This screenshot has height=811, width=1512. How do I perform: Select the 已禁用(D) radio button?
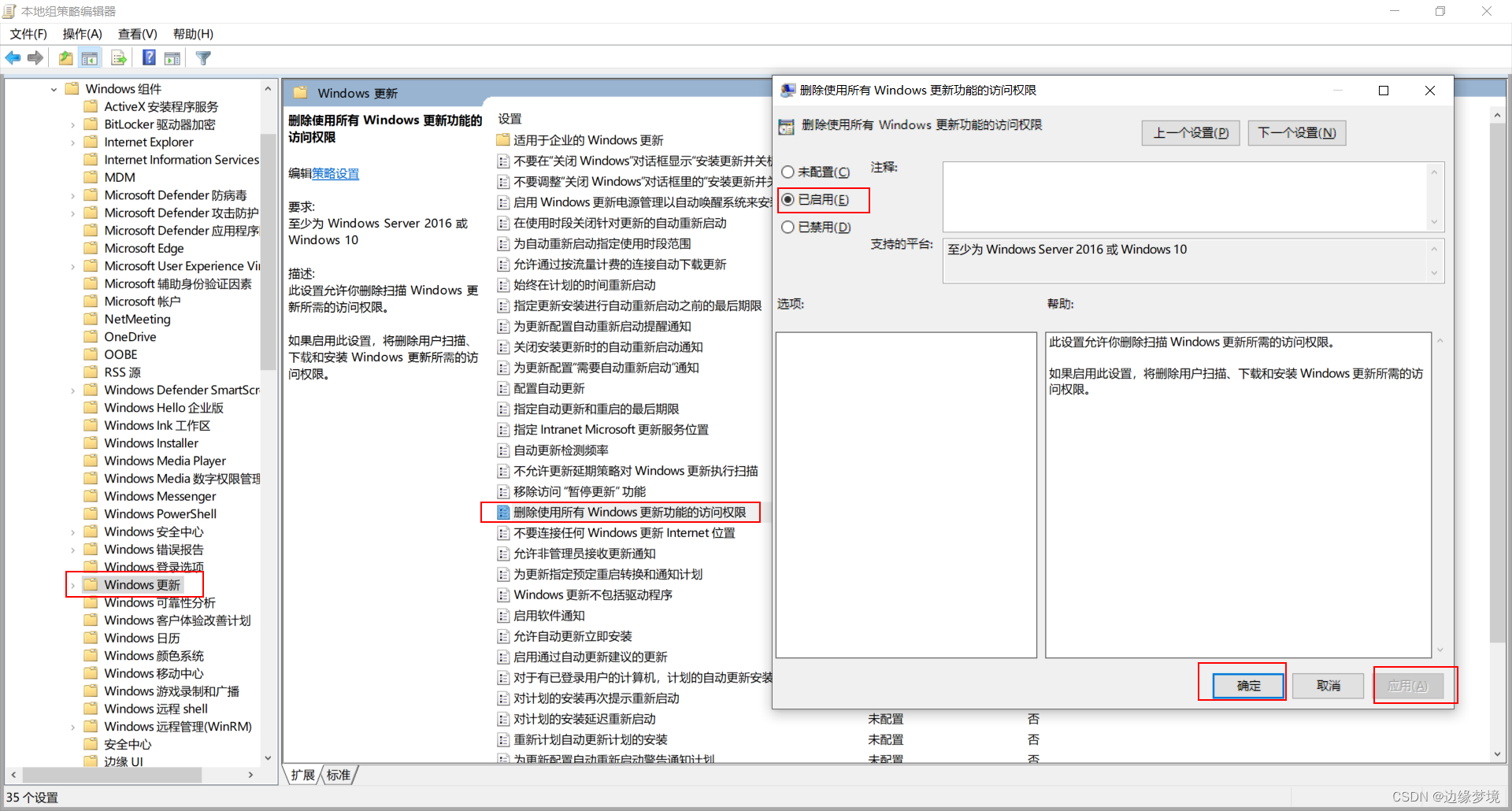tap(787, 227)
